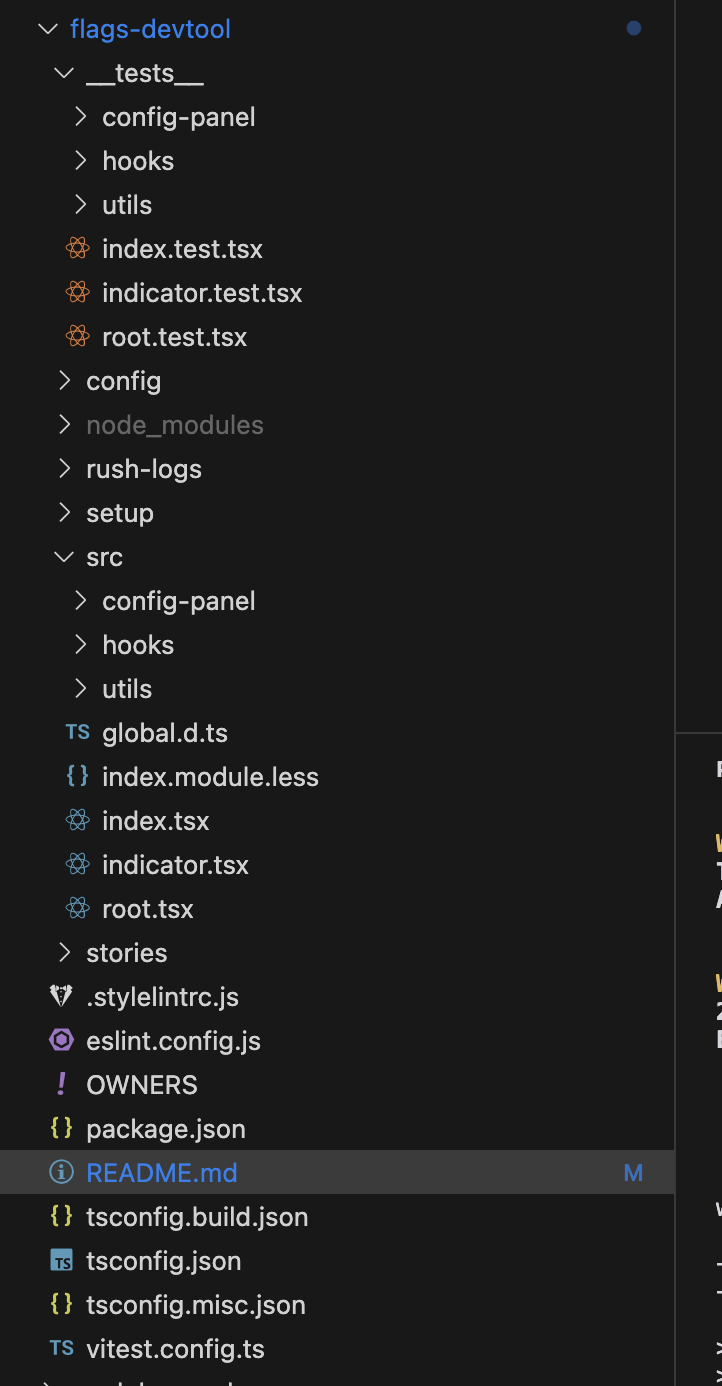Open indicator.test.tsx file

tap(202, 293)
